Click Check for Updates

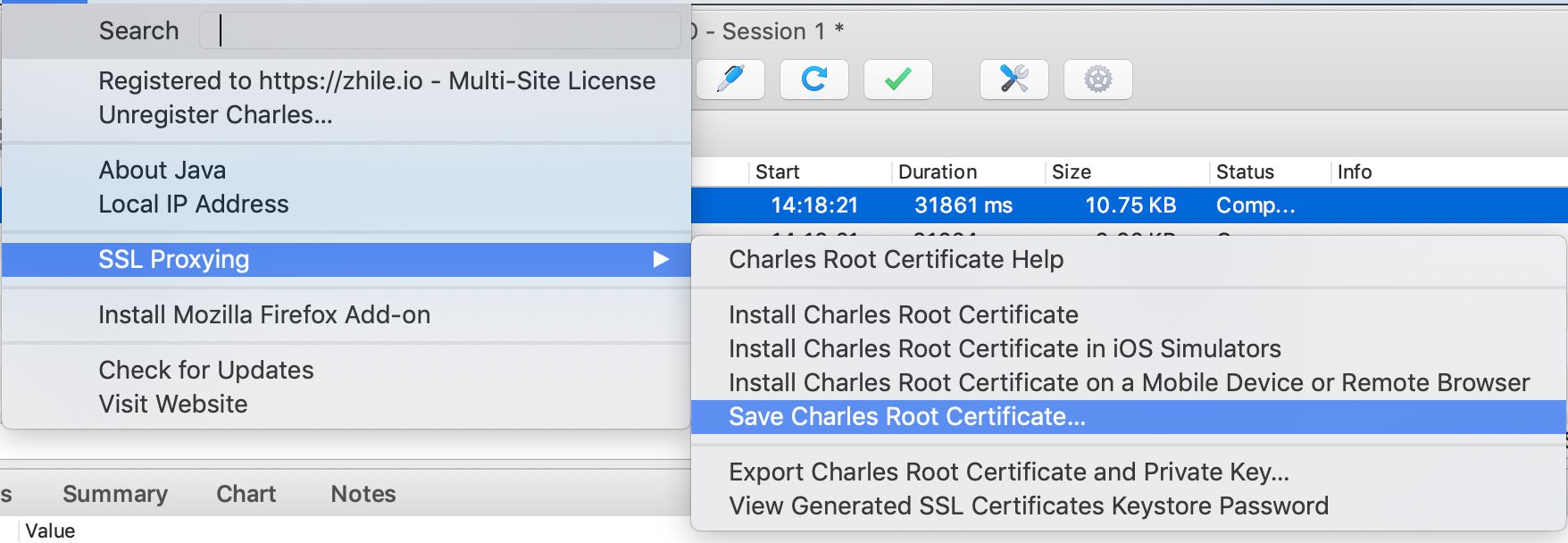[205, 371]
